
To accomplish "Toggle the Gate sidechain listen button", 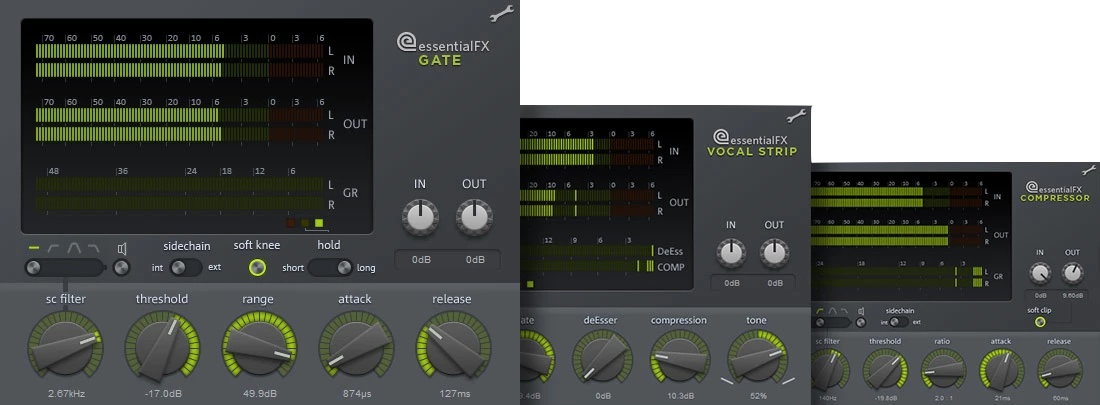I will coord(122,267).
